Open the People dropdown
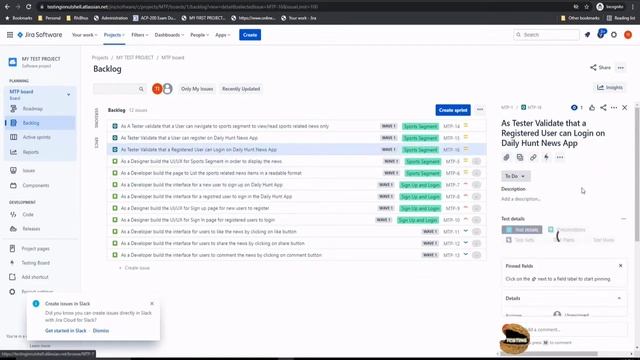Viewport: 640px width, 360px height. click(199, 35)
